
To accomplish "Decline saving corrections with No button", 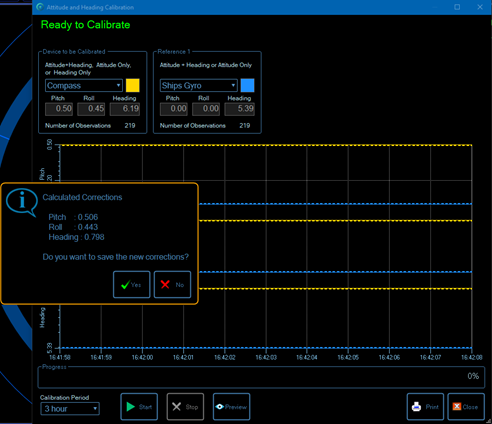I will [x=172, y=284].
